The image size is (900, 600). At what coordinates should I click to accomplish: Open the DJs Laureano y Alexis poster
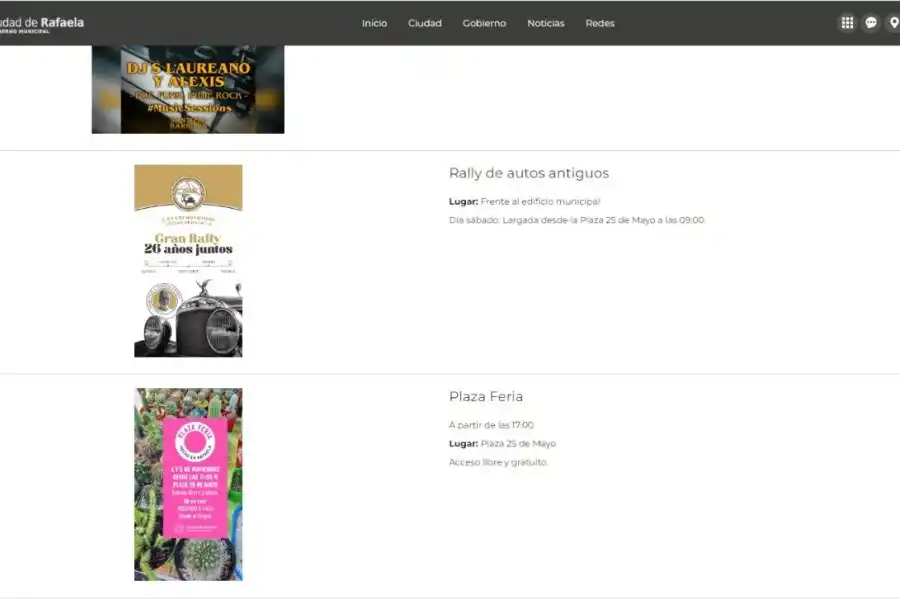tap(188, 90)
